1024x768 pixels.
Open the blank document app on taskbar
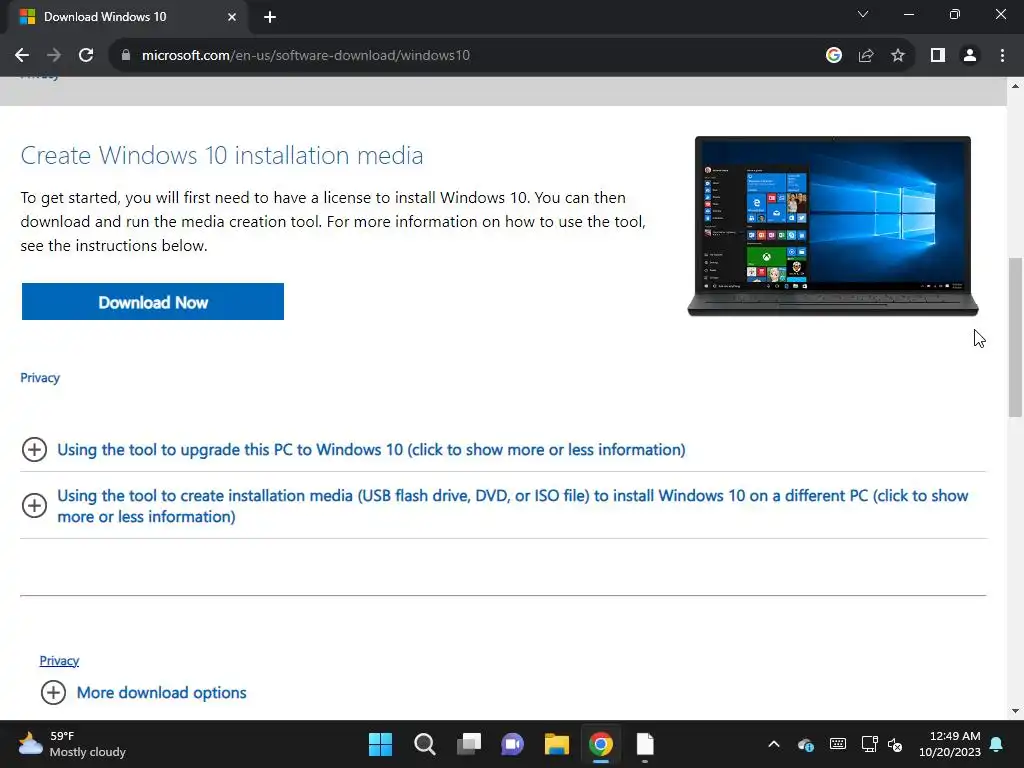click(x=645, y=744)
